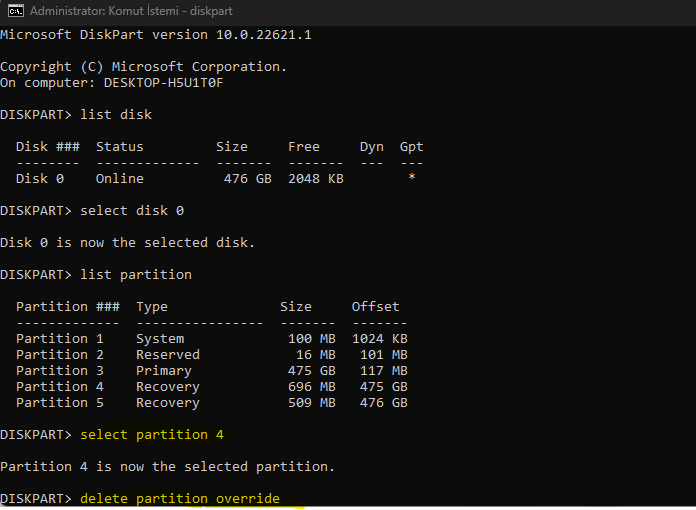The width and height of the screenshot is (696, 510).
Task: Click the Partition 2 Reserved row
Action: (x=211, y=354)
